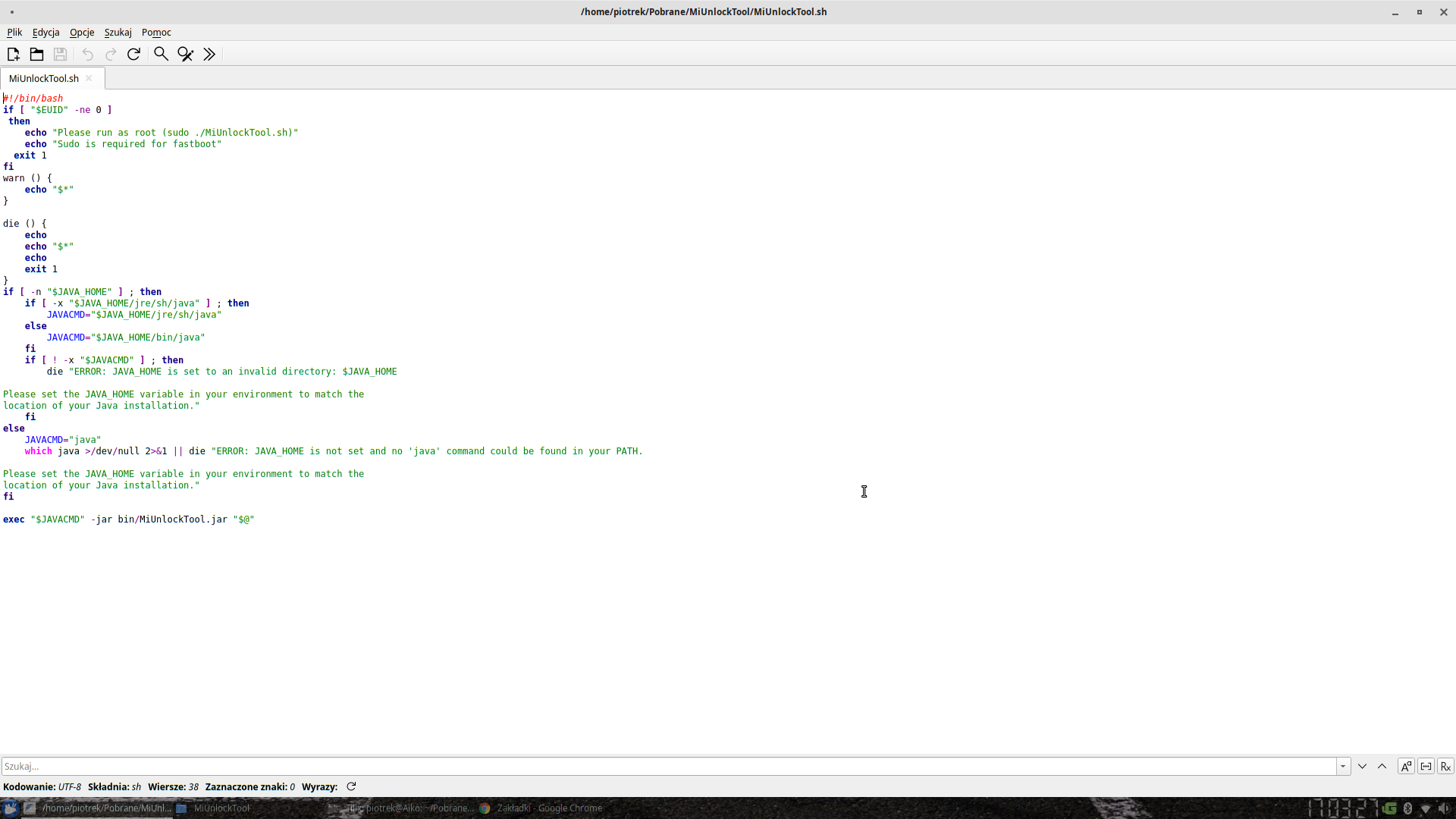1456x819 pixels.
Task: Create a new document with the toolbar icon
Action: click(x=13, y=54)
